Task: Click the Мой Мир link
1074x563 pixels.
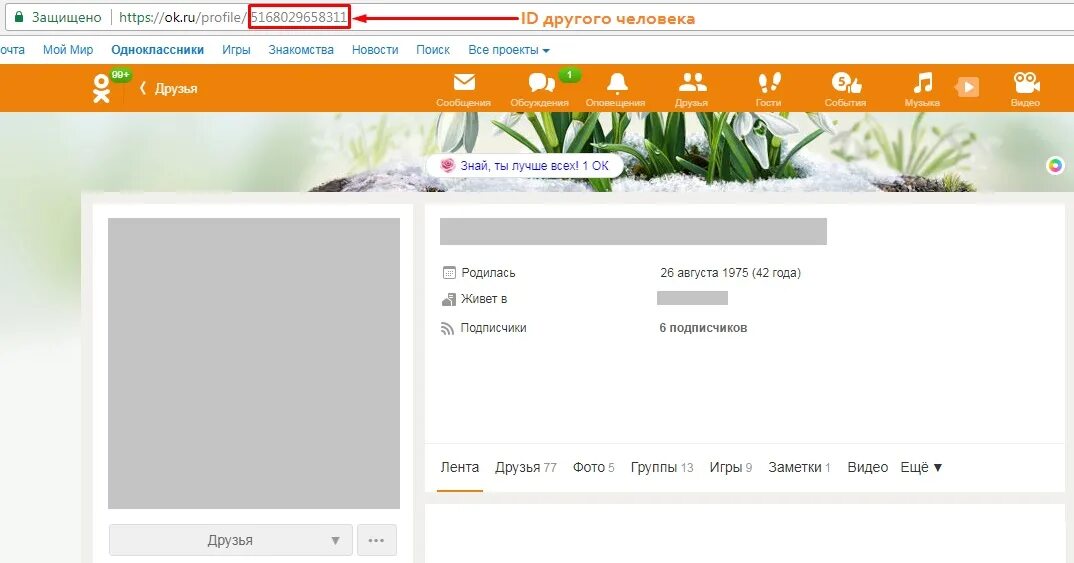Action: pos(68,50)
